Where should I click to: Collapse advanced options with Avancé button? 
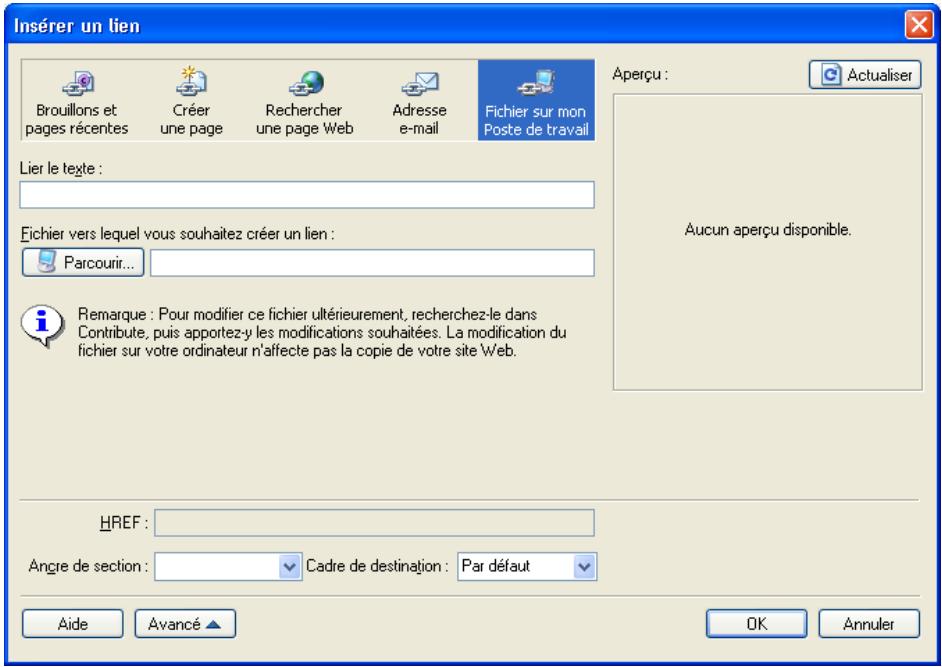tap(185, 624)
